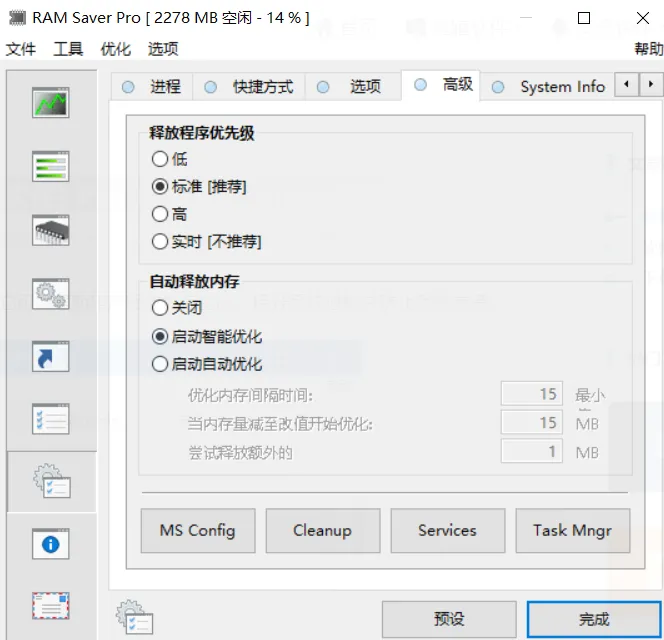The width and height of the screenshot is (664, 640).
Task: Select the blue arrow shortcuts sidebar icon
Action: click(x=50, y=356)
